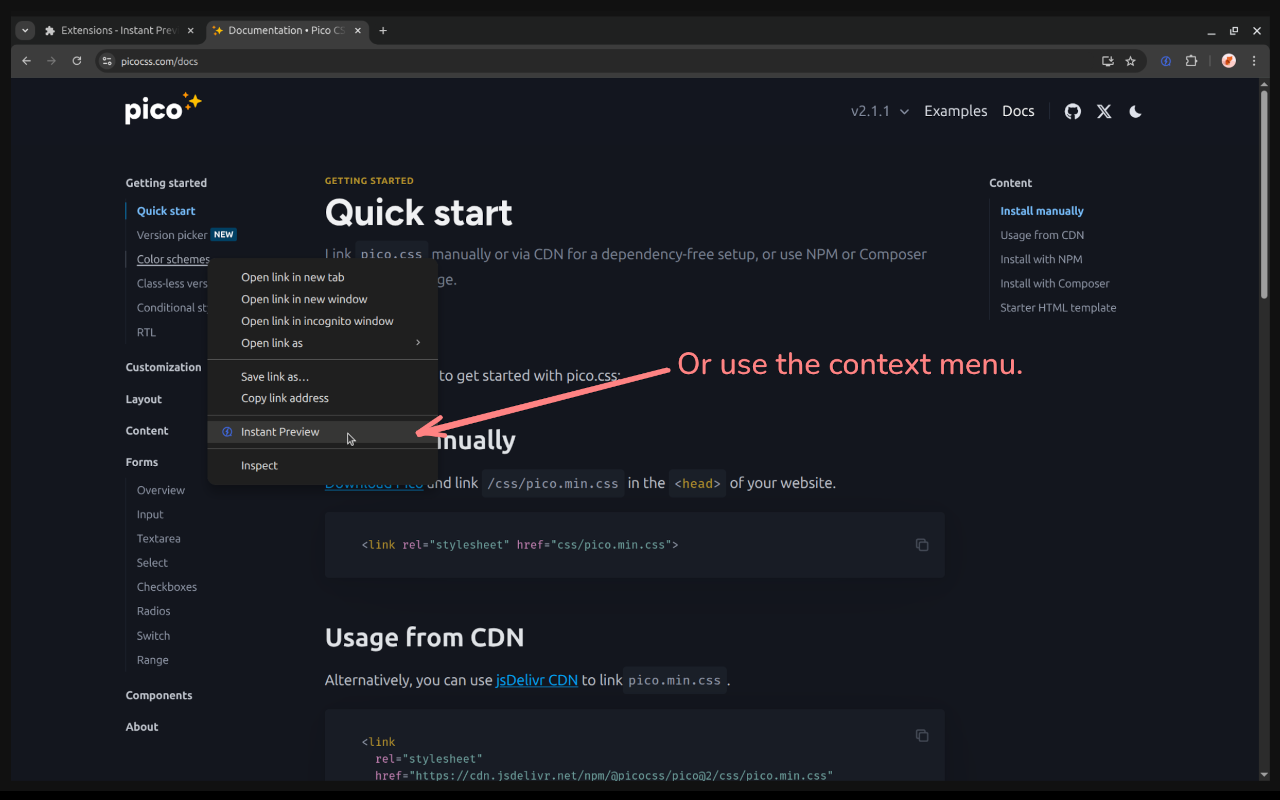
Task: Copy the CDN link code snippet
Action: coord(922,735)
